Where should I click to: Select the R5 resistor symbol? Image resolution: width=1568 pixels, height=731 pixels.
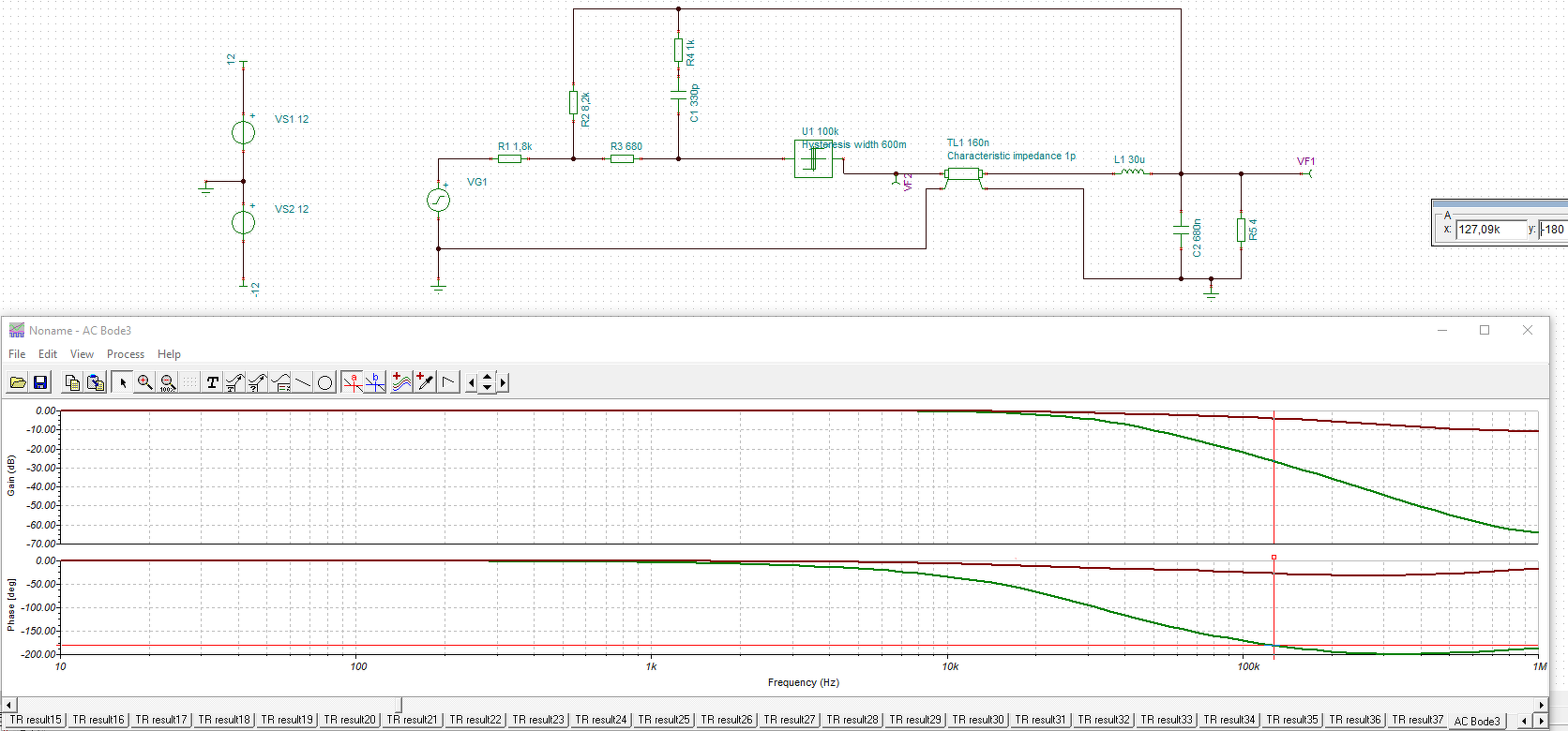click(1241, 230)
